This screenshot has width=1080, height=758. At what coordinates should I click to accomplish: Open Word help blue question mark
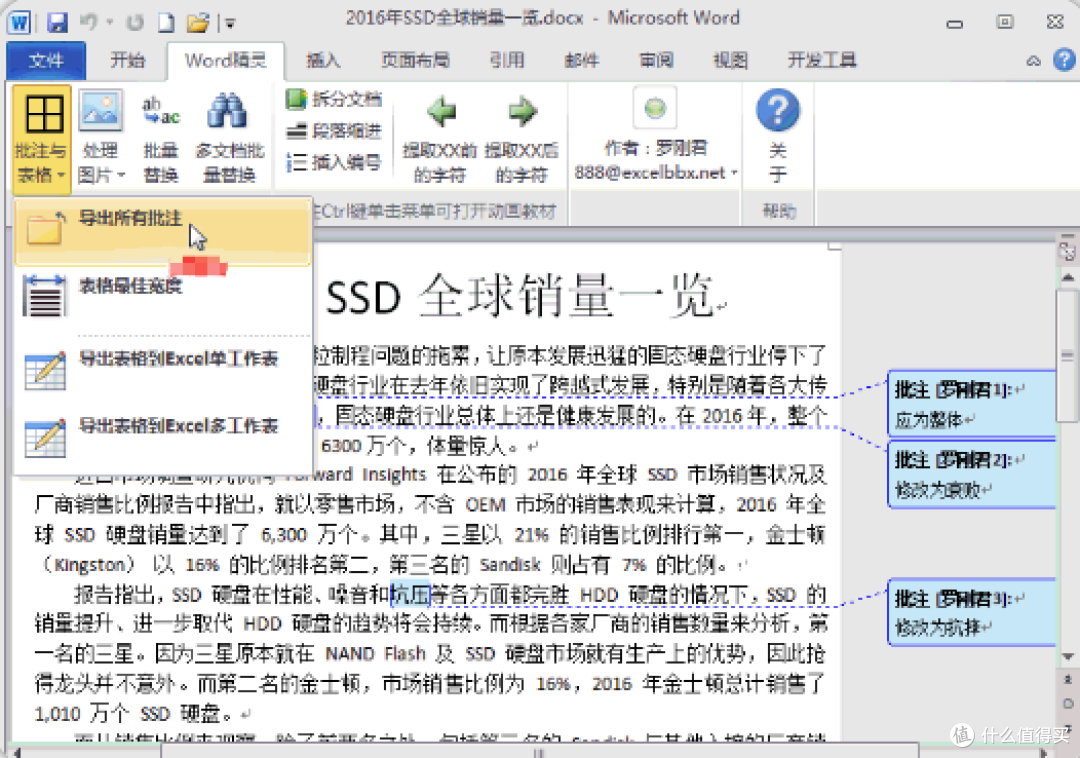point(1064,60)
